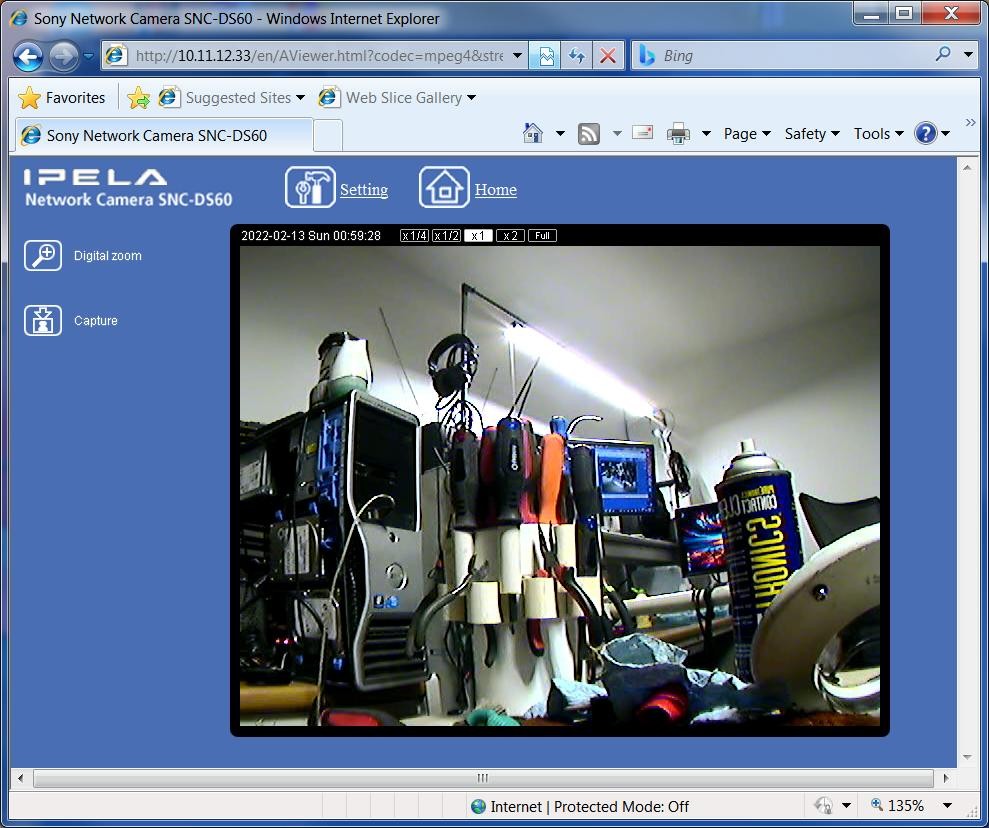This screenshot has width=989, height=828.
Task: Click the Digital zoom icon
Action: (x=43, y=255)
